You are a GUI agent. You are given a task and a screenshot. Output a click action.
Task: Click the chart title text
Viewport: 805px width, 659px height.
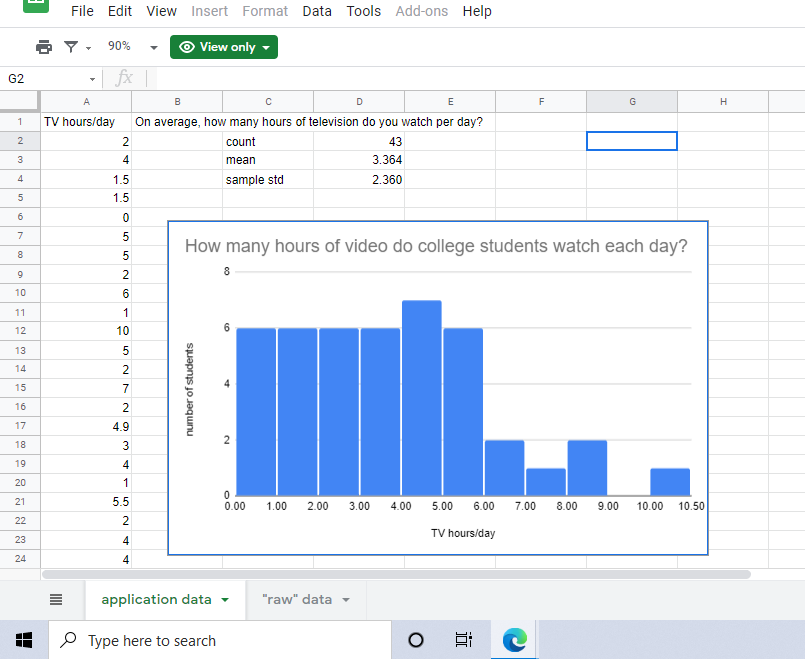tap(436, 246)
